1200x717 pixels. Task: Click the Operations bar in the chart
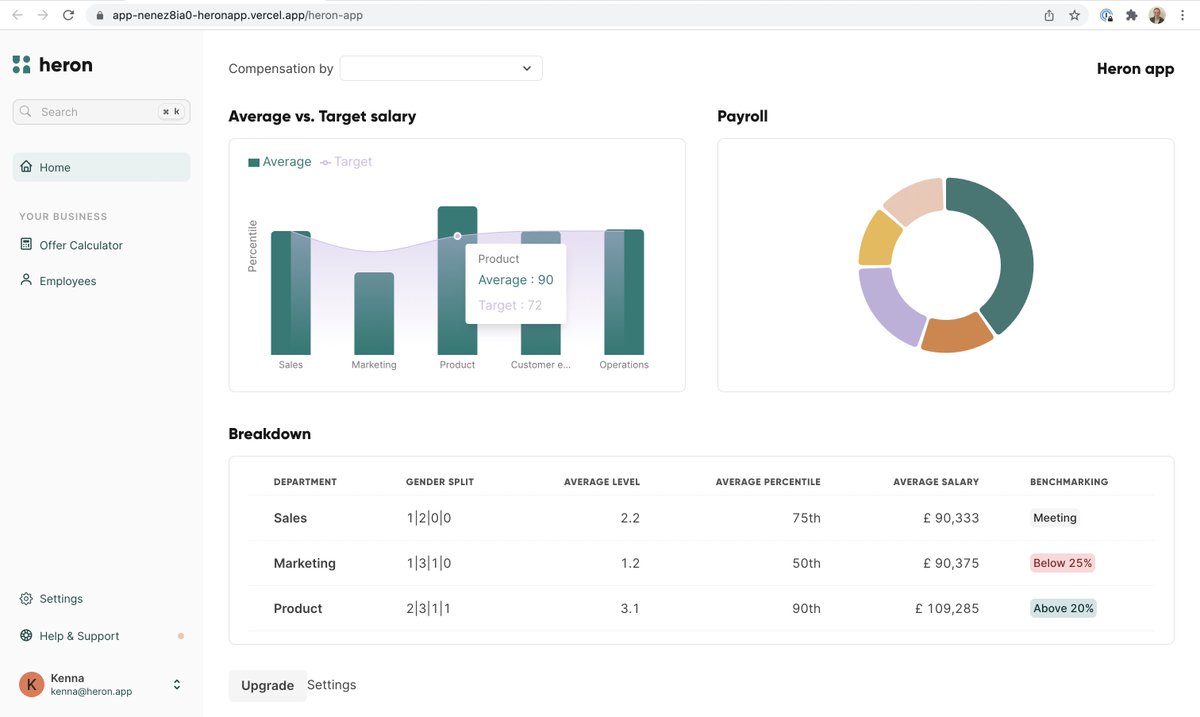pos(624,292)
